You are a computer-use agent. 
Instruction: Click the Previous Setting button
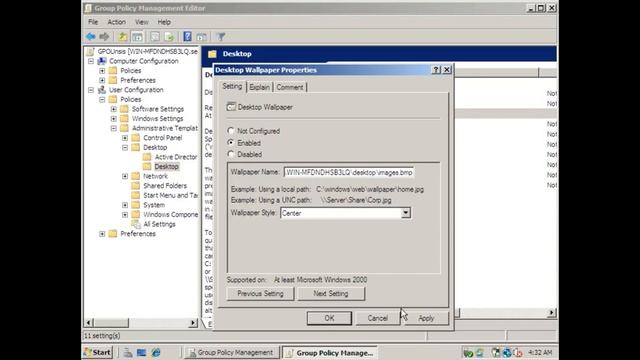[x=260, y=293]
